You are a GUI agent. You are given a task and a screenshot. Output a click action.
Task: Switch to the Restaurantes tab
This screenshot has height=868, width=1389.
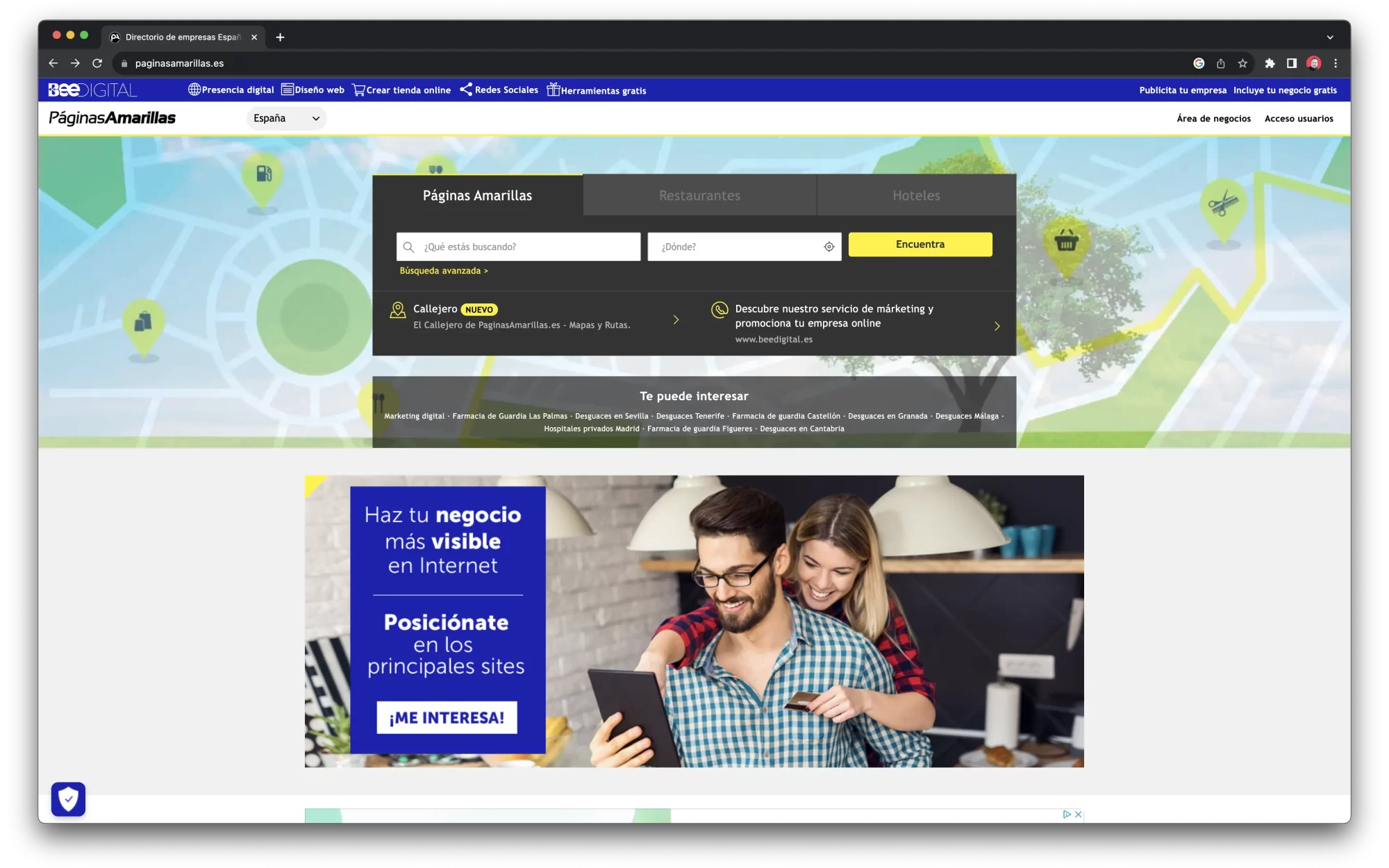(x=699, y=195)
